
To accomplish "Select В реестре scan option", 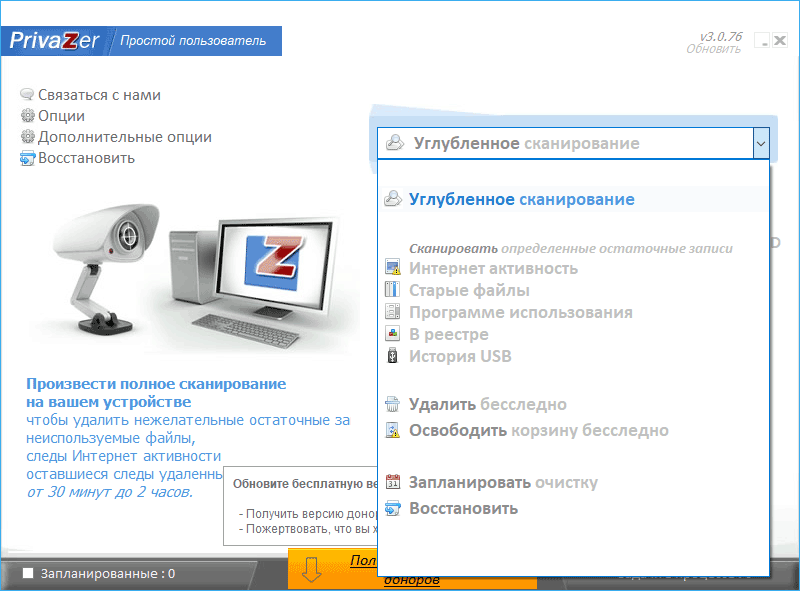I will click(x=448, y=334).
